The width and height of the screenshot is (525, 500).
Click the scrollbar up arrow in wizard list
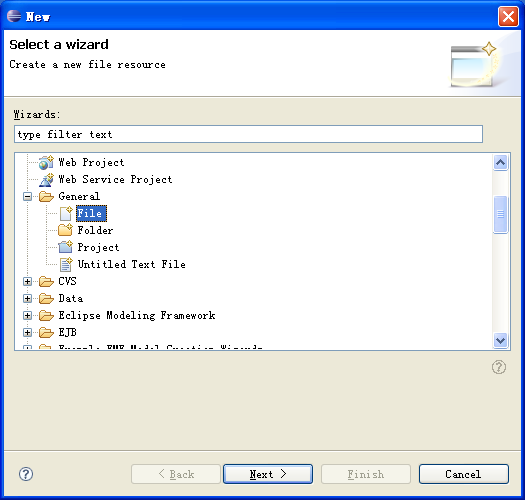(501, 163)
